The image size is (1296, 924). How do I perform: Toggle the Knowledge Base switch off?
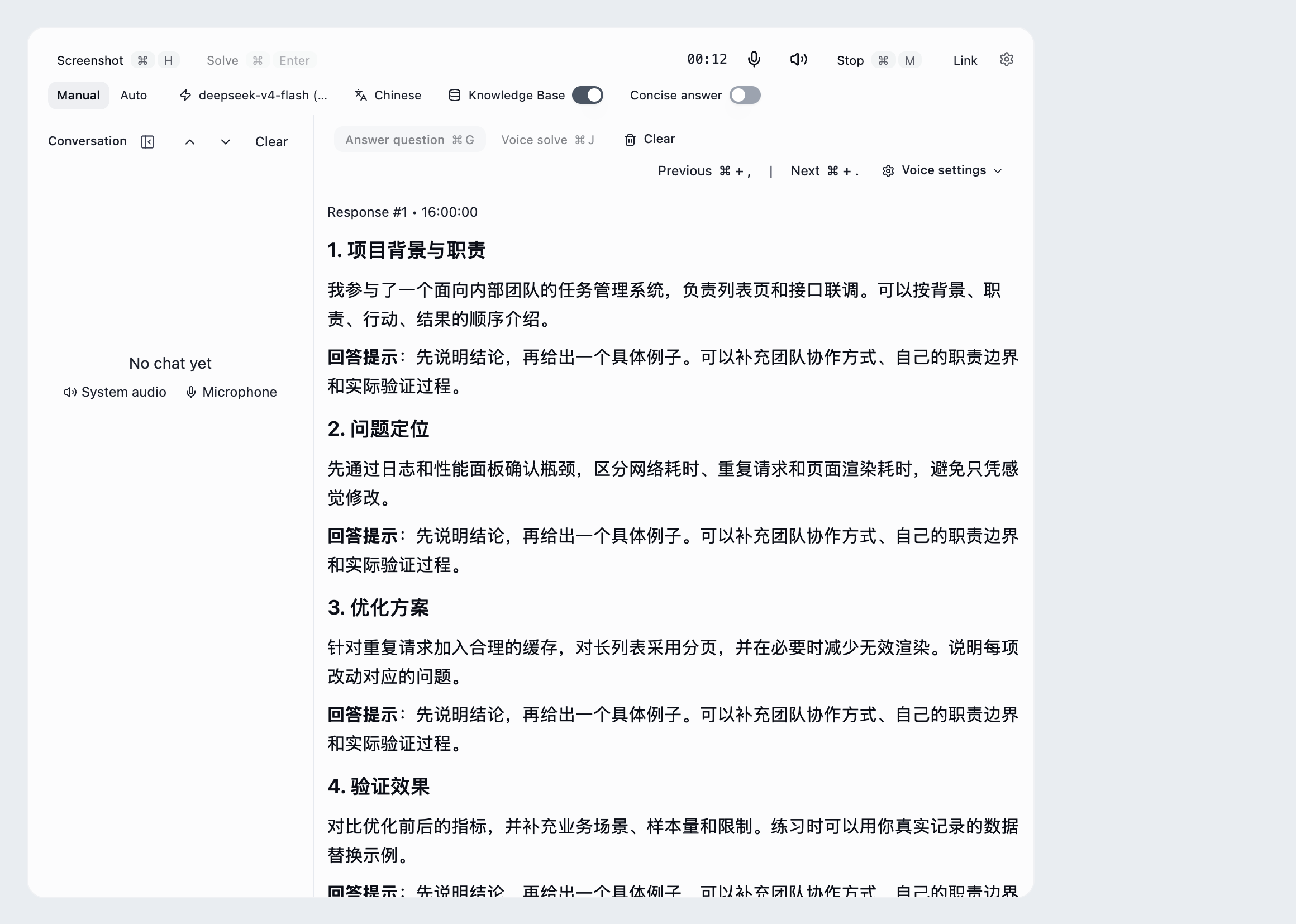(x=587, y=95)
